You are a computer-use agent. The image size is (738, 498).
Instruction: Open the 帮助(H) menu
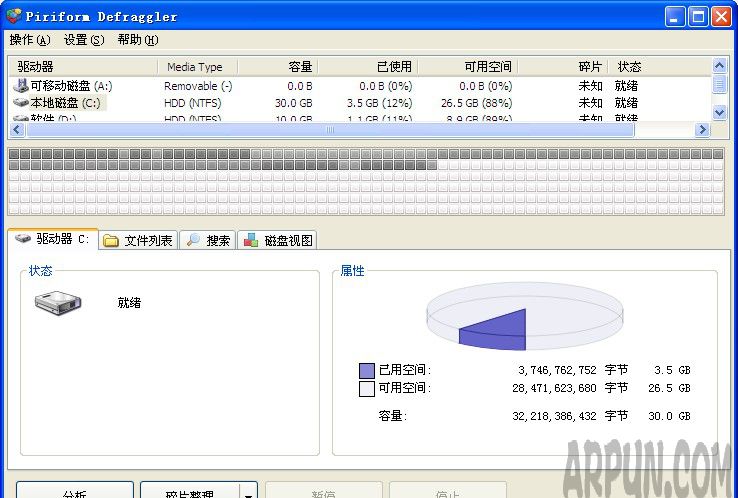(138, 40)
